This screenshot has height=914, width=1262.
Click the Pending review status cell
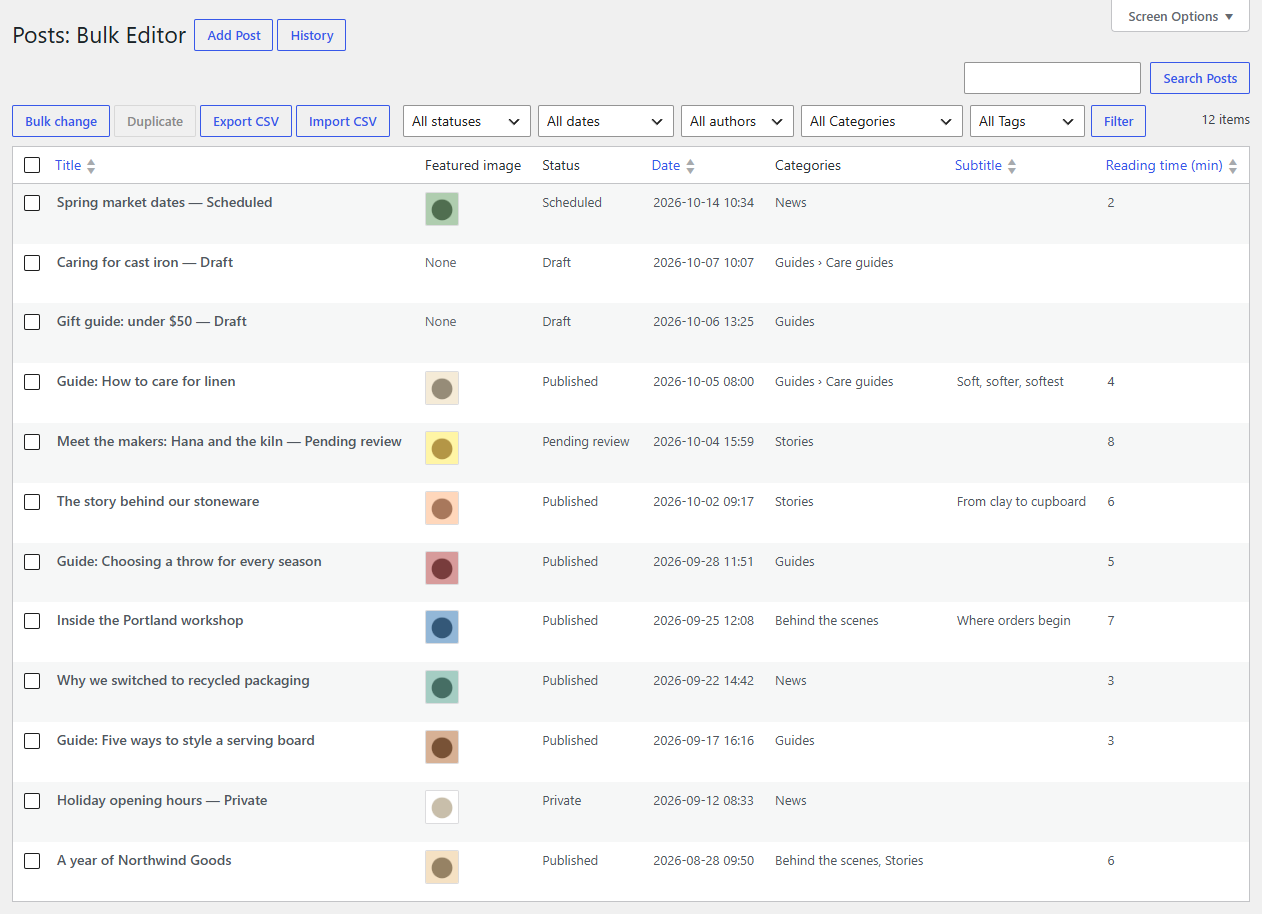coord(586,441)
